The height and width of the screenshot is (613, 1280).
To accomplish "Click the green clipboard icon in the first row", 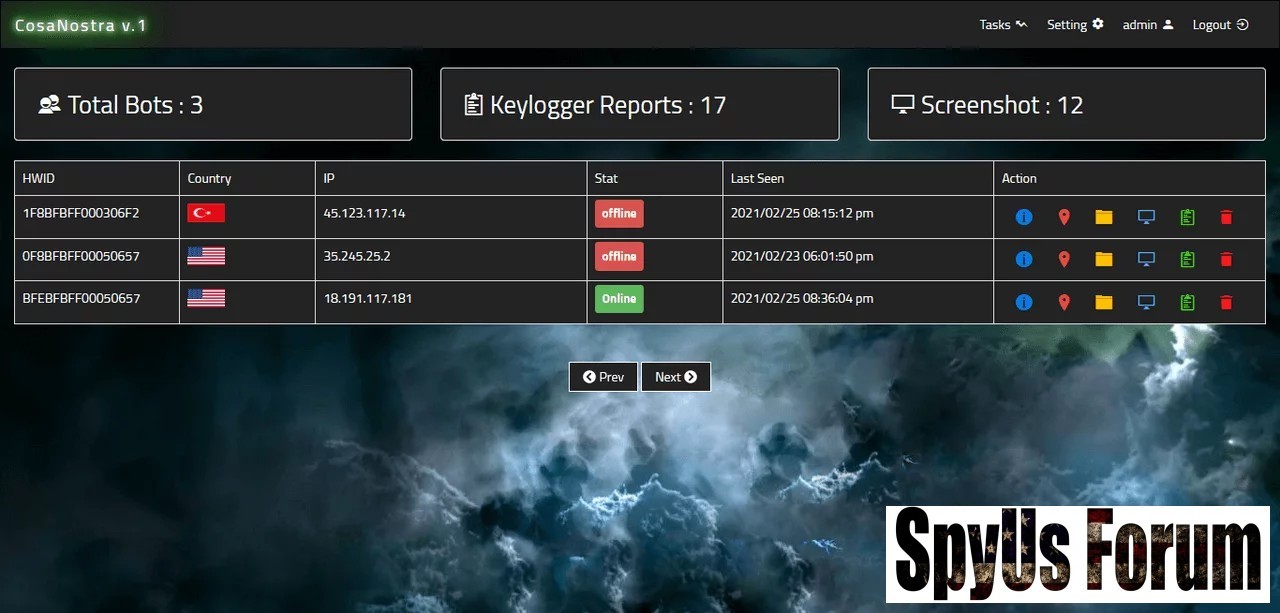I will (1187, 217).
